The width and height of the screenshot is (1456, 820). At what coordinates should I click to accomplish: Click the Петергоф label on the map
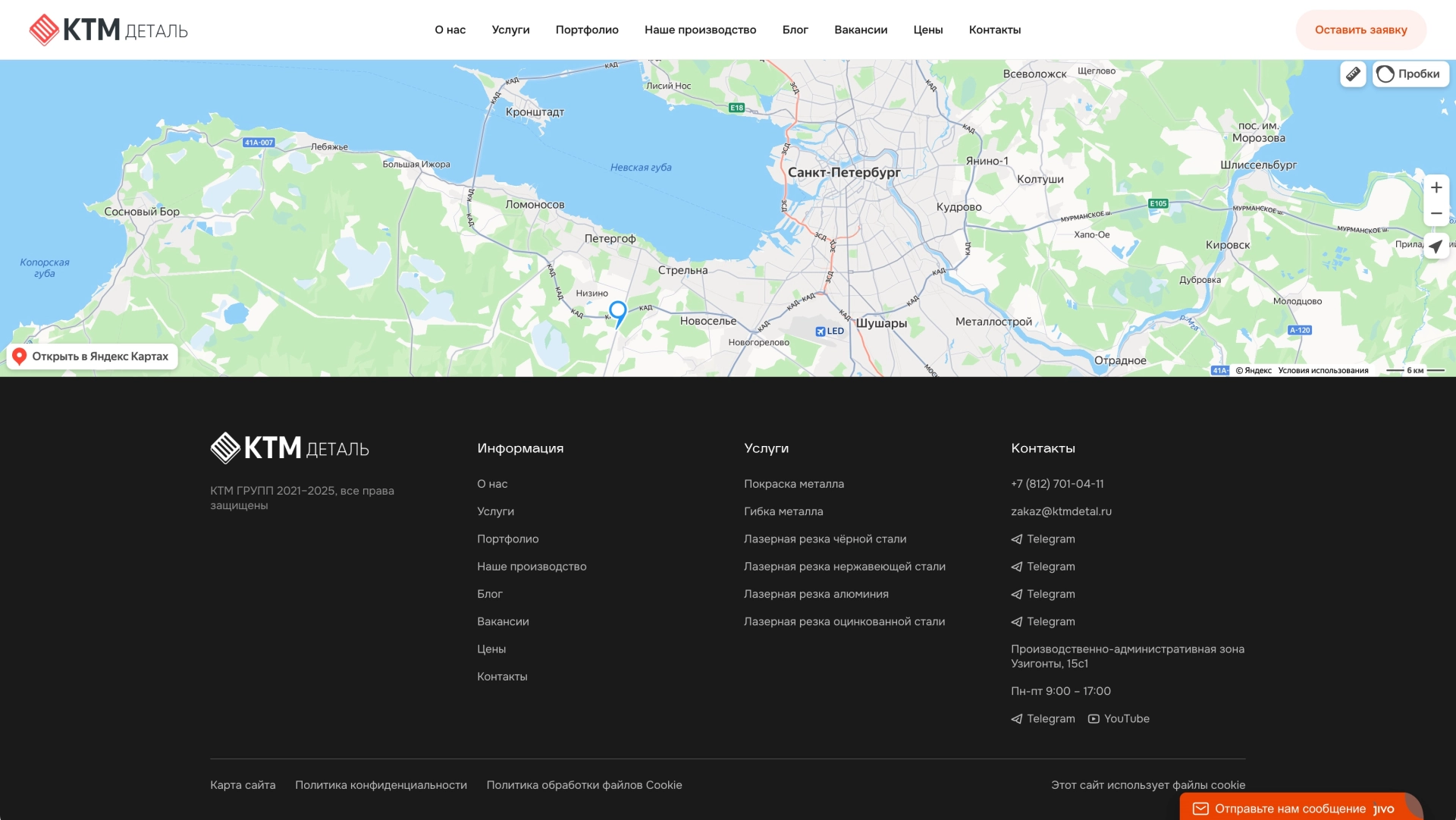click(610, 238)
